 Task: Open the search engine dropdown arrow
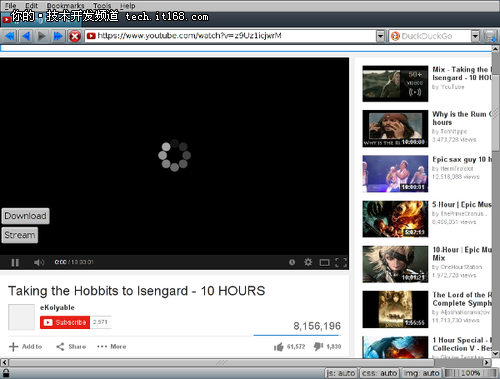click(x=476, y=36)
